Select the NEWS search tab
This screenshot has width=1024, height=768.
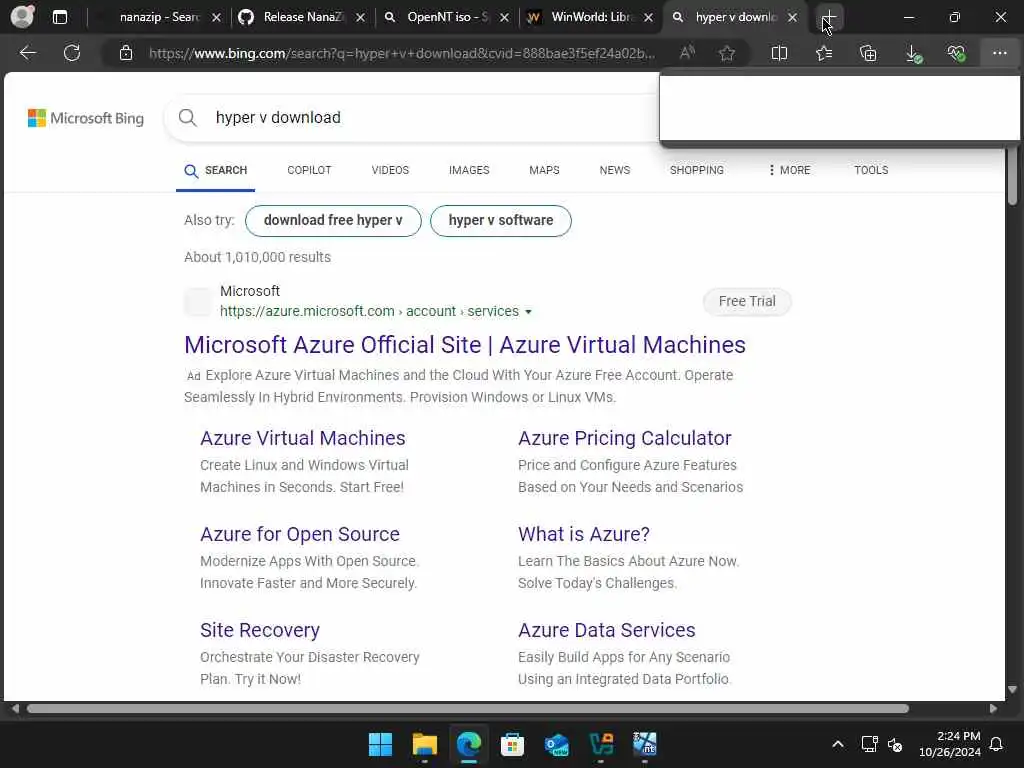click(x=615, y=170)
